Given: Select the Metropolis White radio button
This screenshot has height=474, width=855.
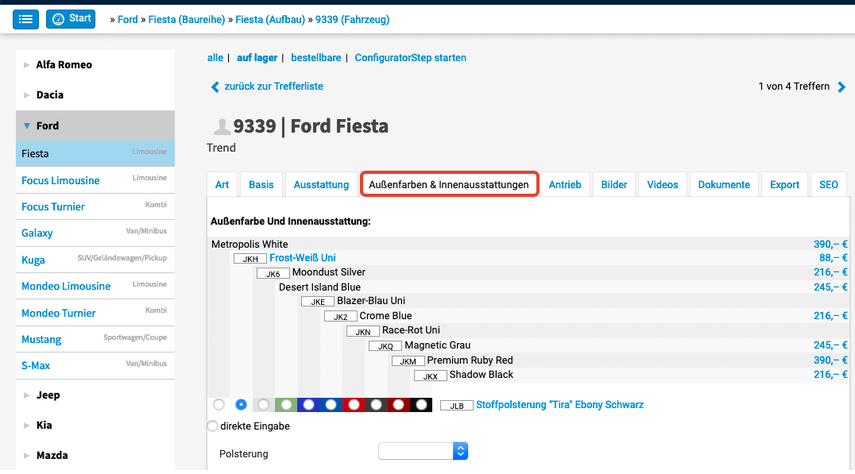Looking at the screenshot, I should click(219, 405).
